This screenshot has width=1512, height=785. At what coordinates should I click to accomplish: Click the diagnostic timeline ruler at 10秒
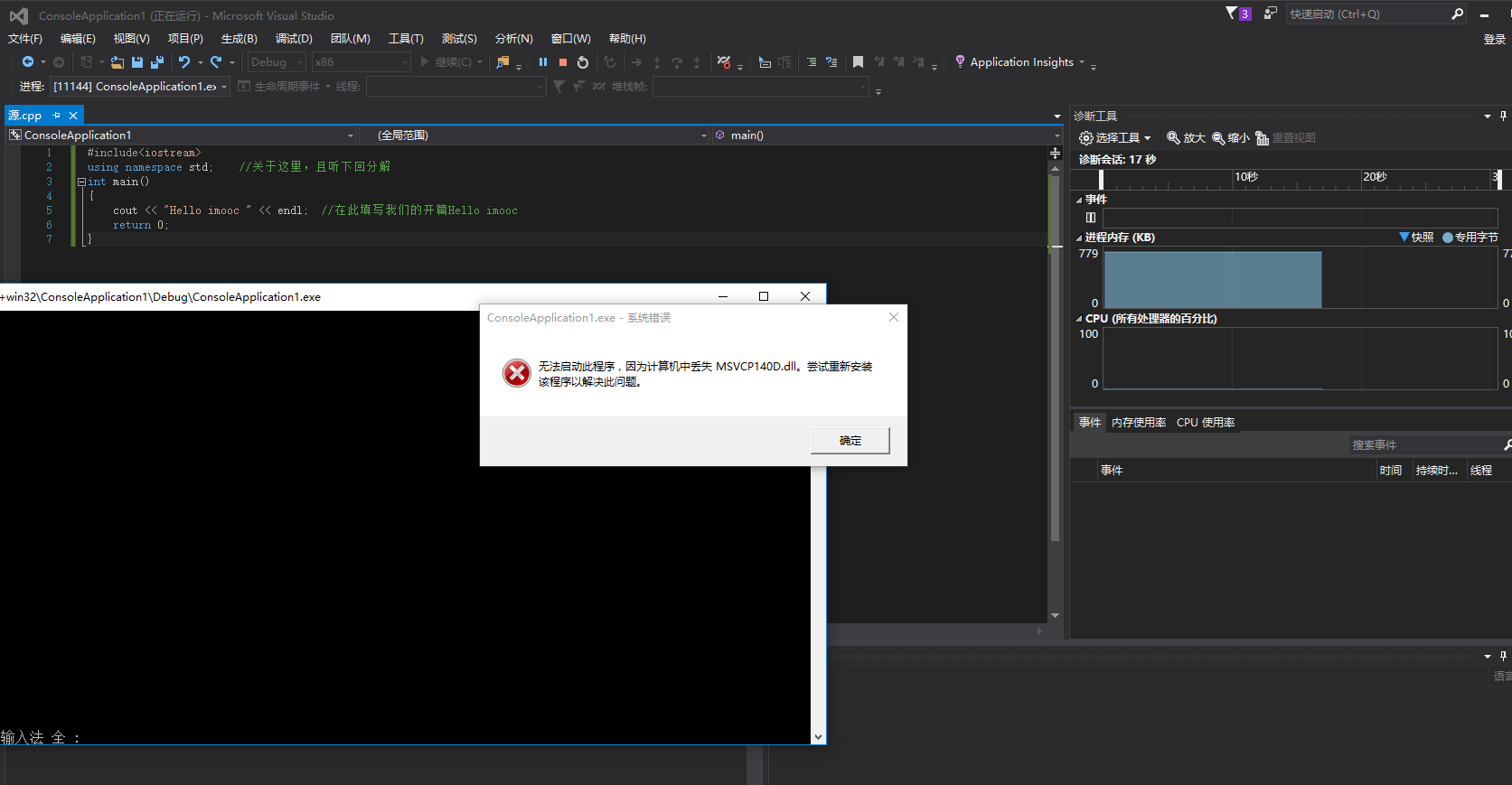pos(1246,177)
